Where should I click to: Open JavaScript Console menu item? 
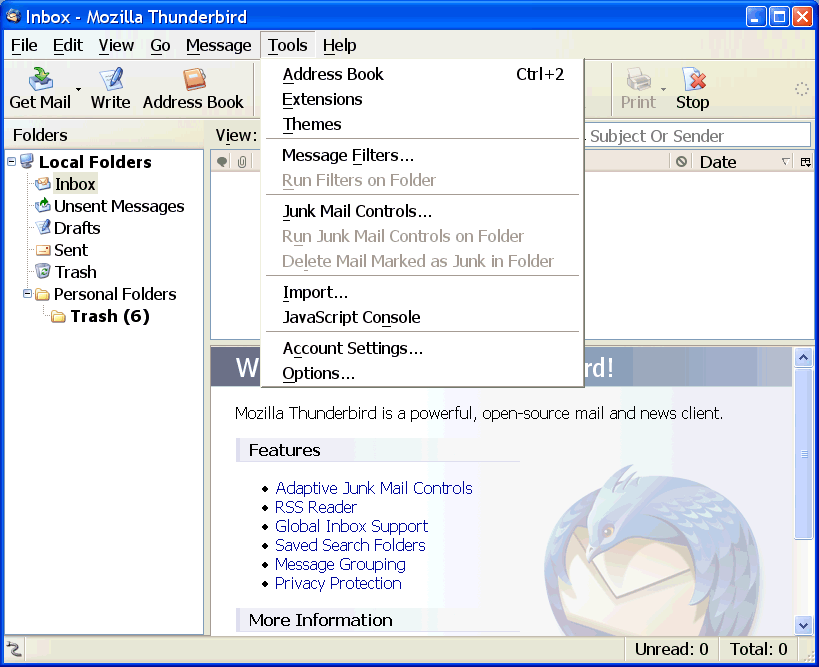[x=422, y=317]
